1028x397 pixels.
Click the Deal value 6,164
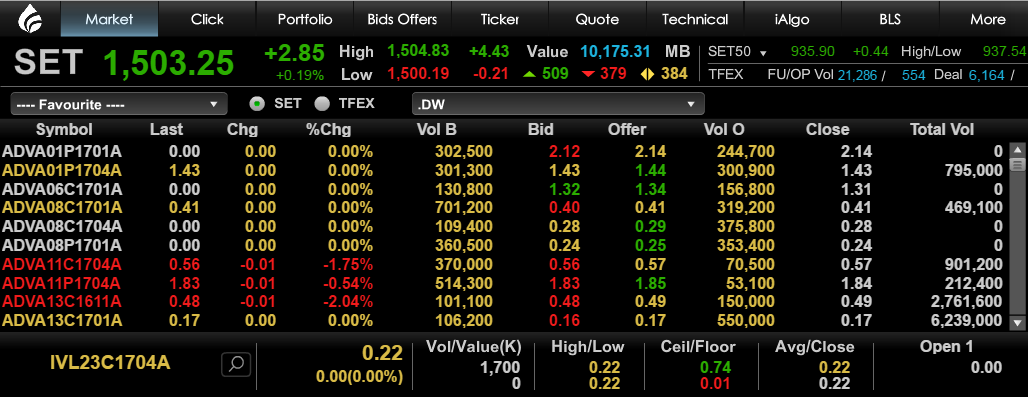point(987,75)
